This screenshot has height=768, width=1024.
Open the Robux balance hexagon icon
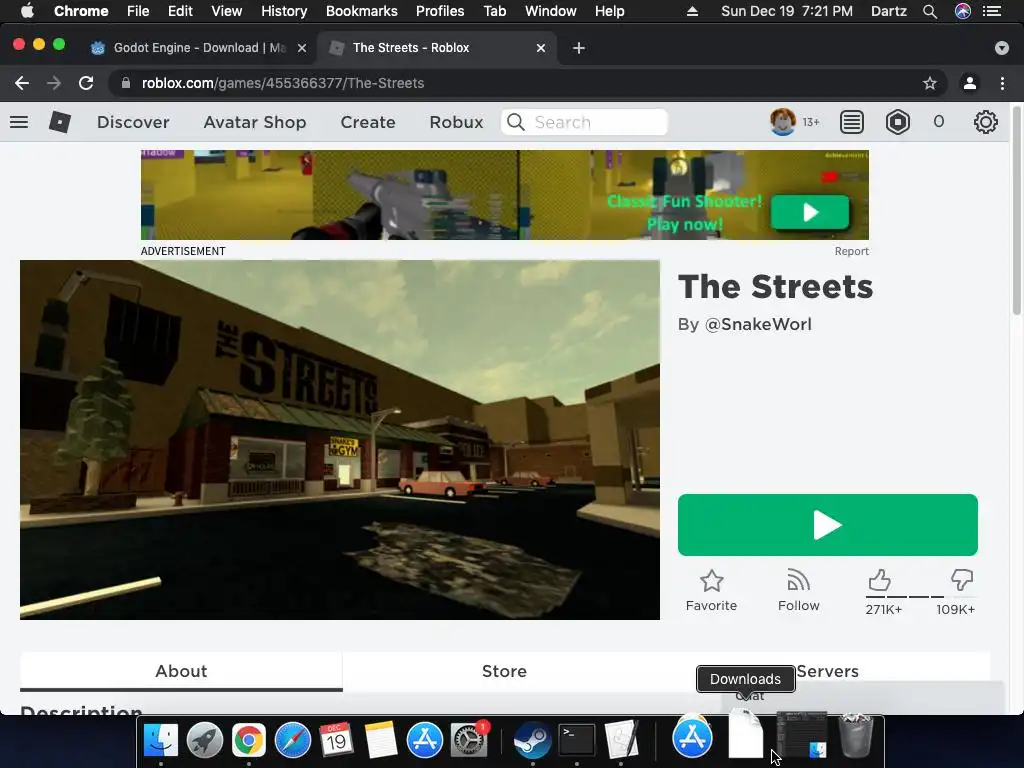click(898, 122)
